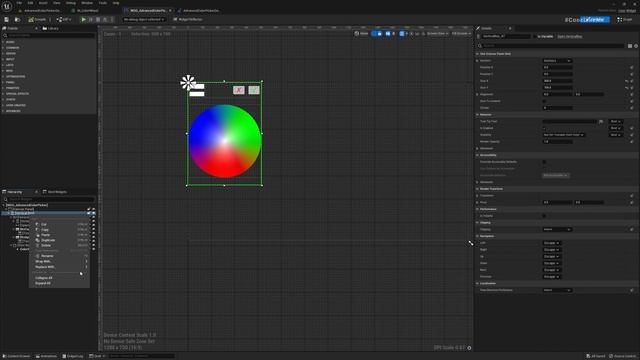Toggle the Is Variable checkbox

pos(535,36)
